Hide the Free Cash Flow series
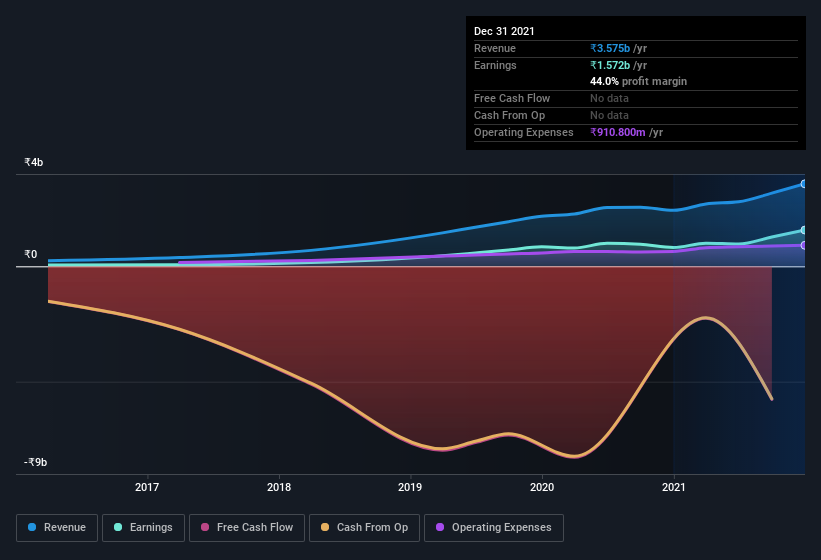Screen dimensions: 821x560 click(247, 528)
